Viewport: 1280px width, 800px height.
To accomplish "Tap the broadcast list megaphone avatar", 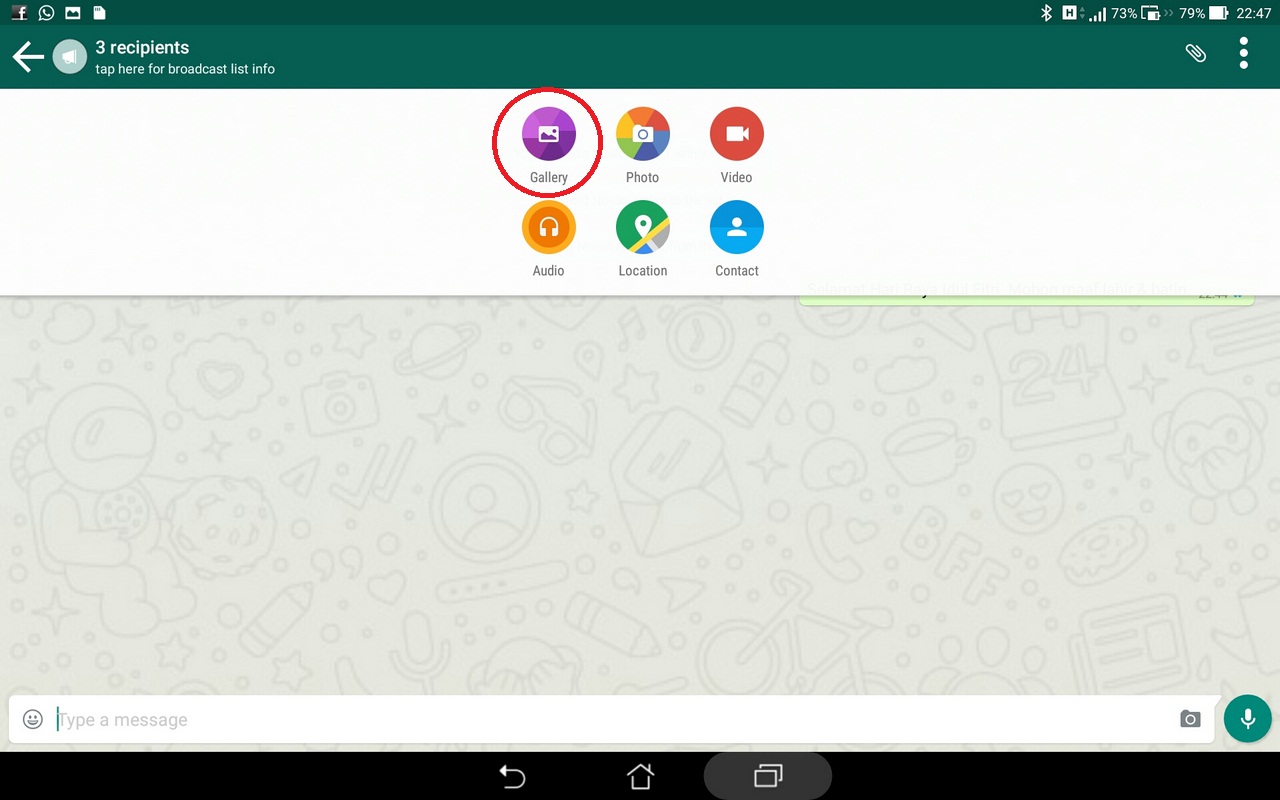I will click(x=69, y=57).
